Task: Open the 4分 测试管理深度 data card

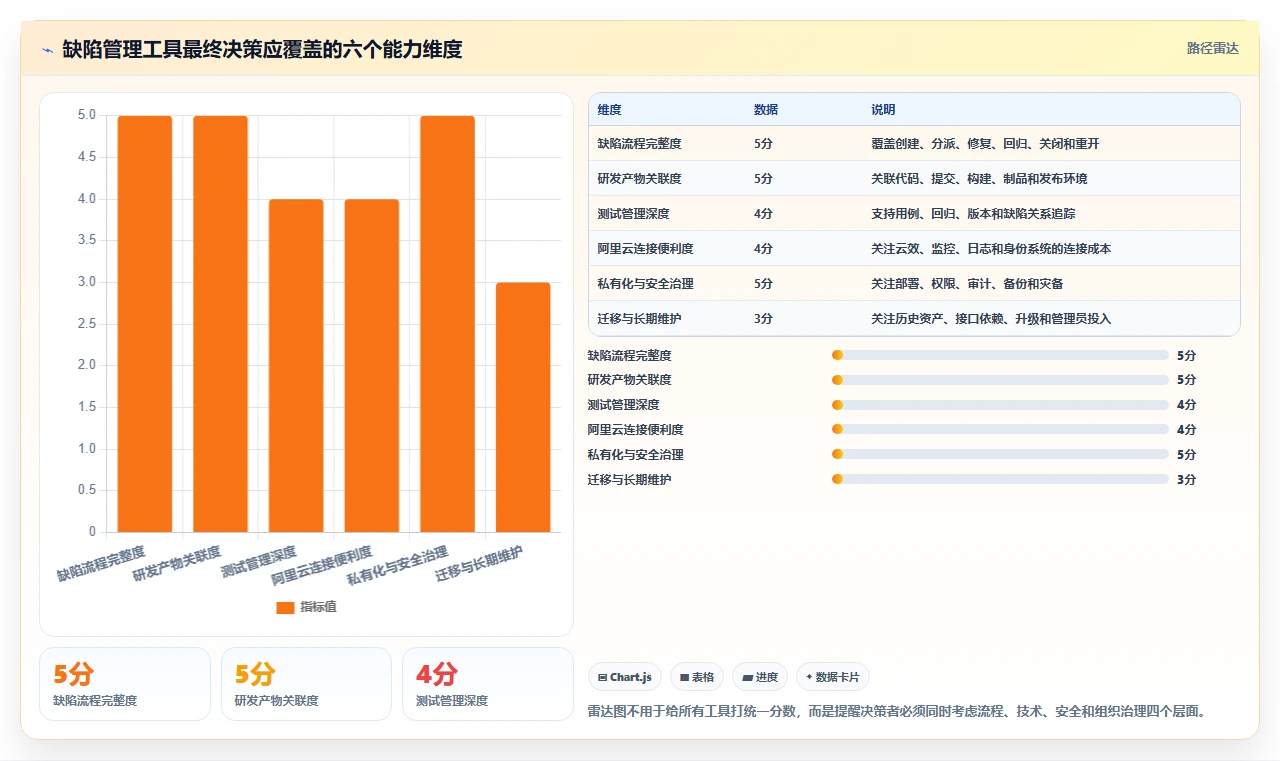Action: 487,684
